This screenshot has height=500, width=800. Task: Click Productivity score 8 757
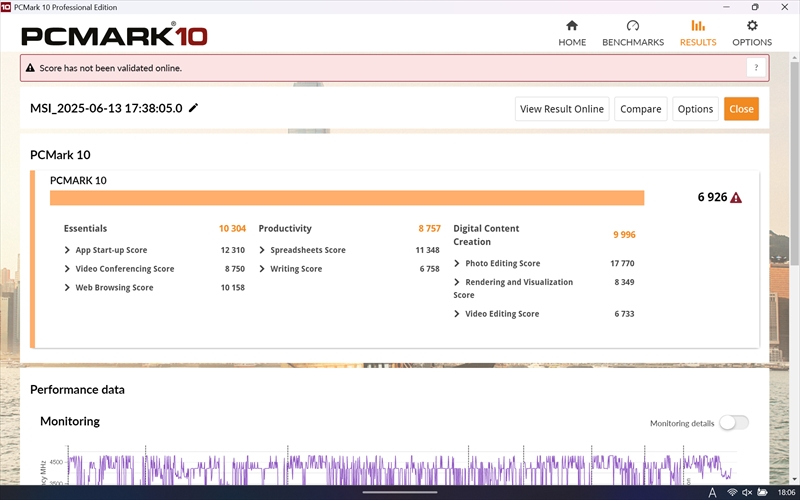pyautogui.click(x=429, y=229)
